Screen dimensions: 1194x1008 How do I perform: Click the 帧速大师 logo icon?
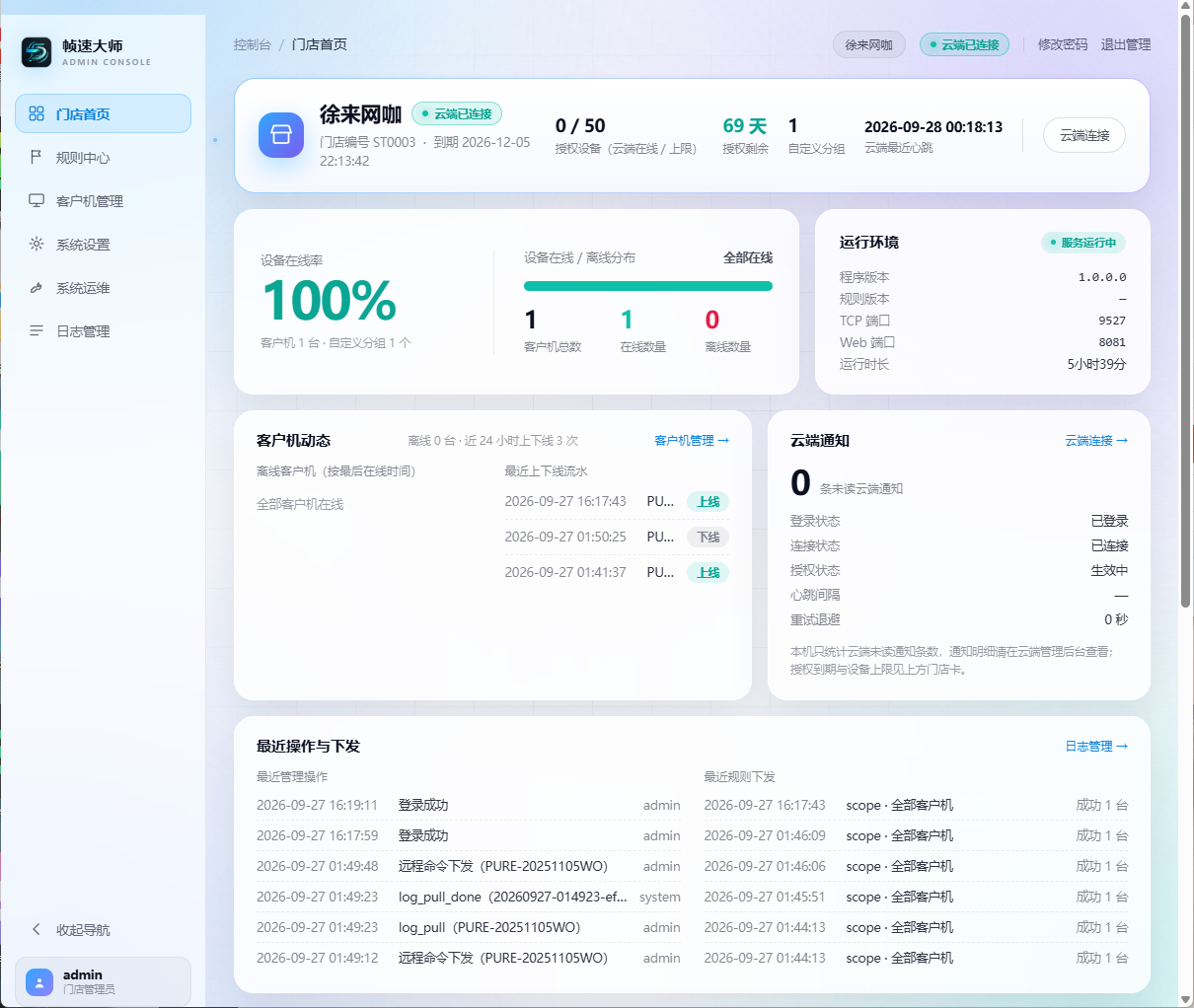pos(37,52)
